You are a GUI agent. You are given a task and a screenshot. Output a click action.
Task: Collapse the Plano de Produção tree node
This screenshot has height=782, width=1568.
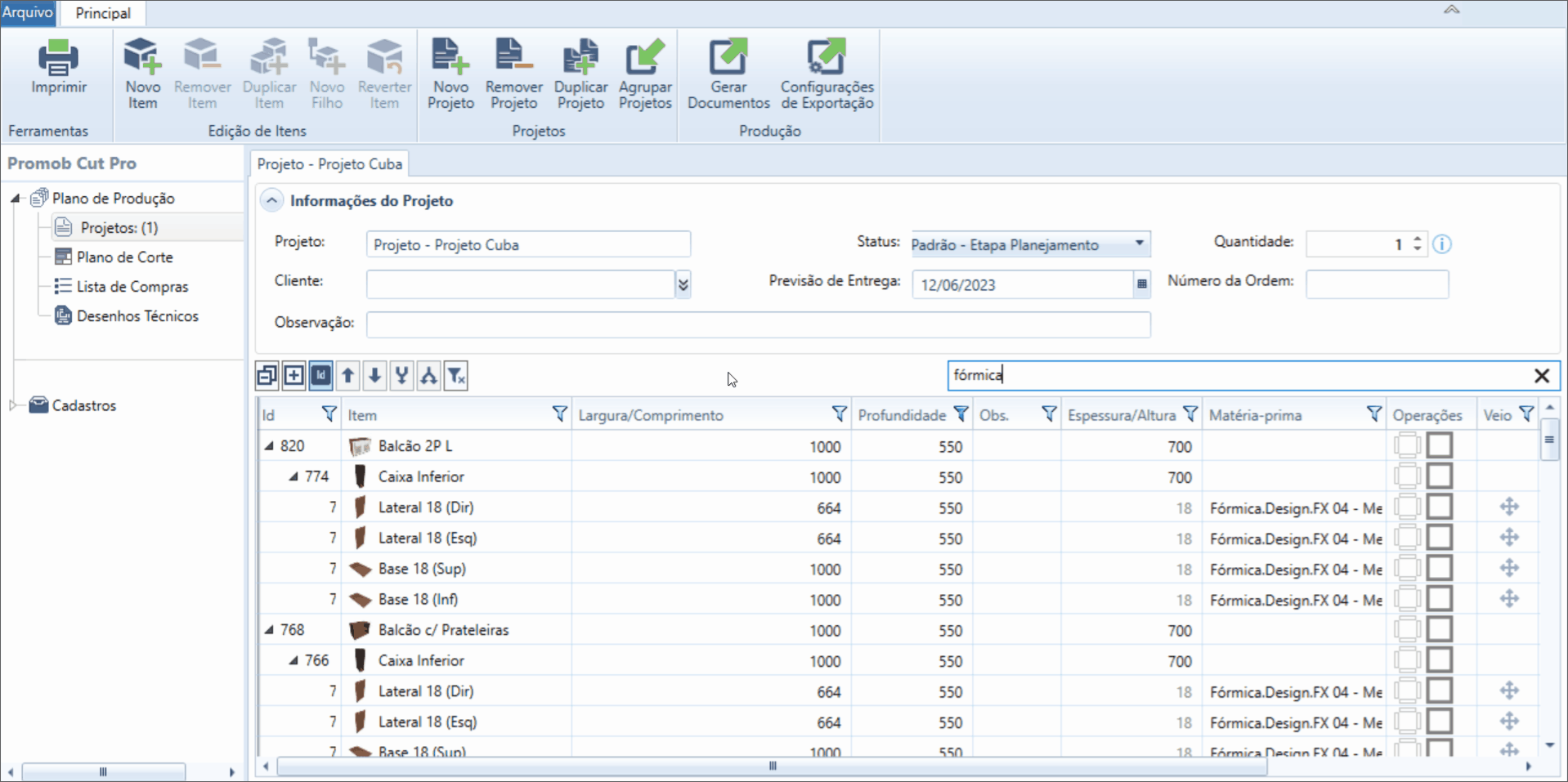(x=15, y=198)
